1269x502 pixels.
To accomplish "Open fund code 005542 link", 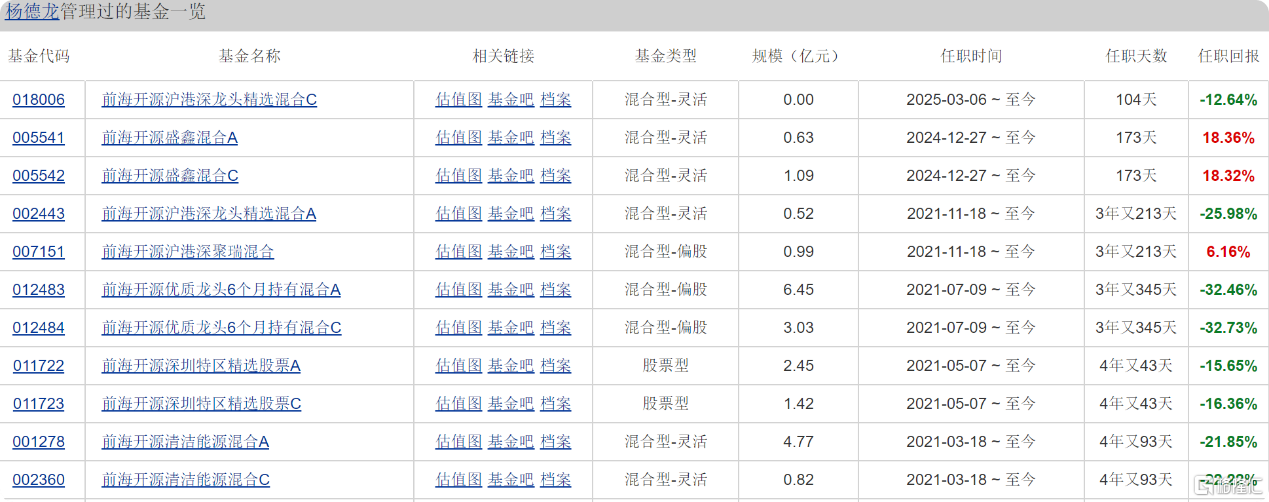I will [x=39, y=176].
